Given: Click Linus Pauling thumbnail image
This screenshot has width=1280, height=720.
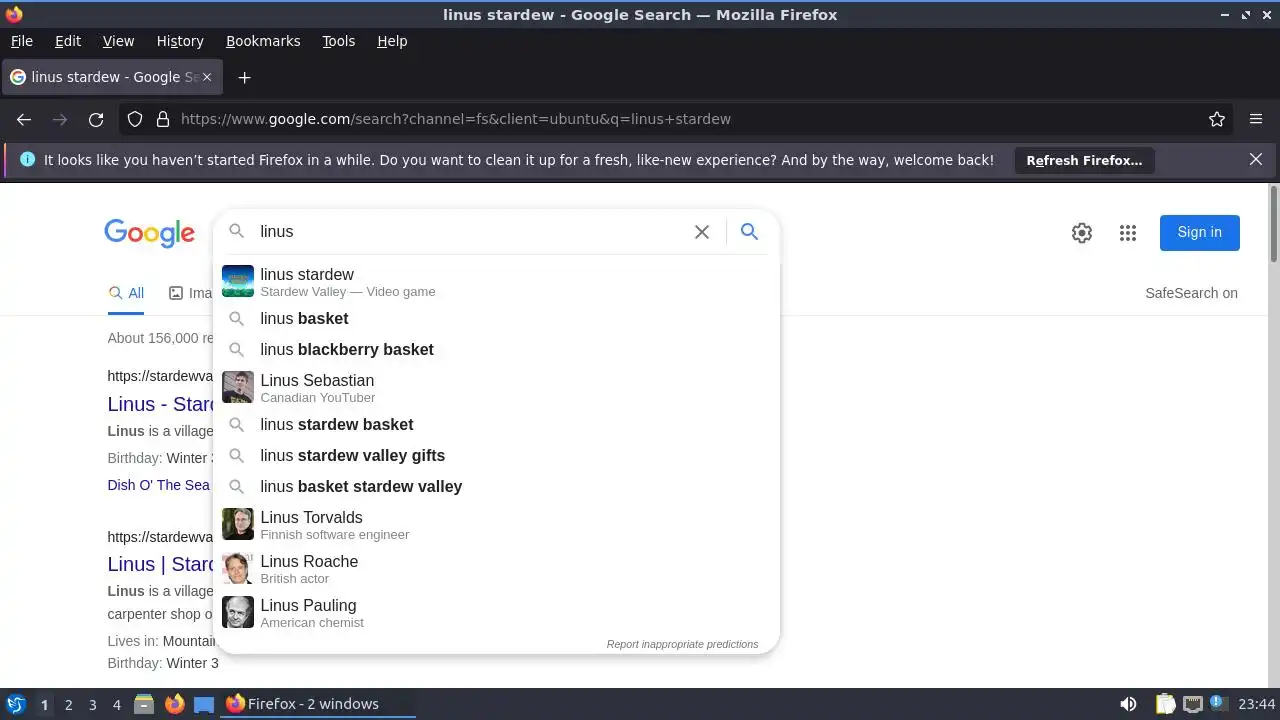Looking at the screenshot, I should coord(238,612).
